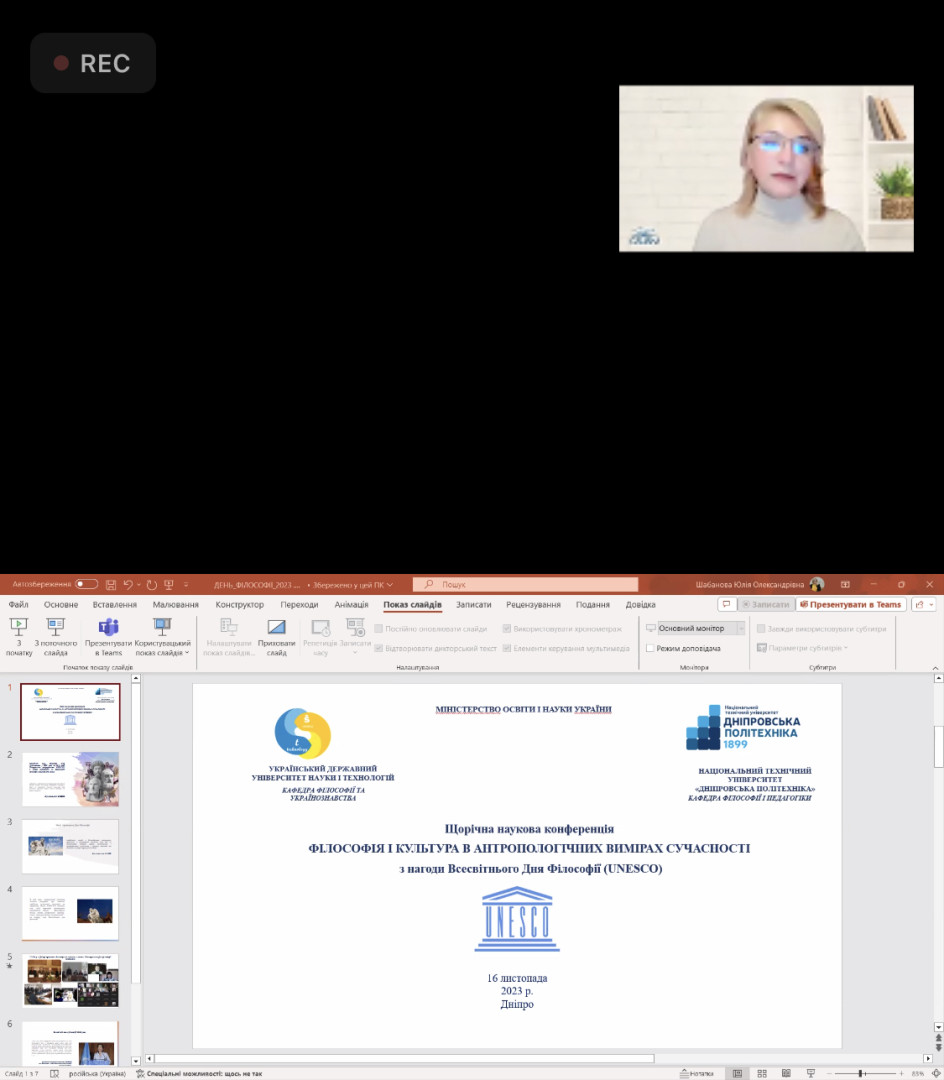
Task: Click the zoom percentage 85%
Action: coord(917,1073)
